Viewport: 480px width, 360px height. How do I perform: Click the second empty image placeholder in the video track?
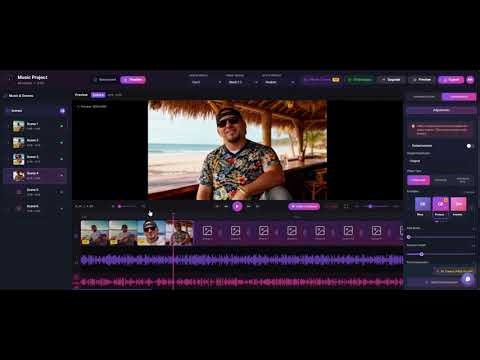pos(235,231)
